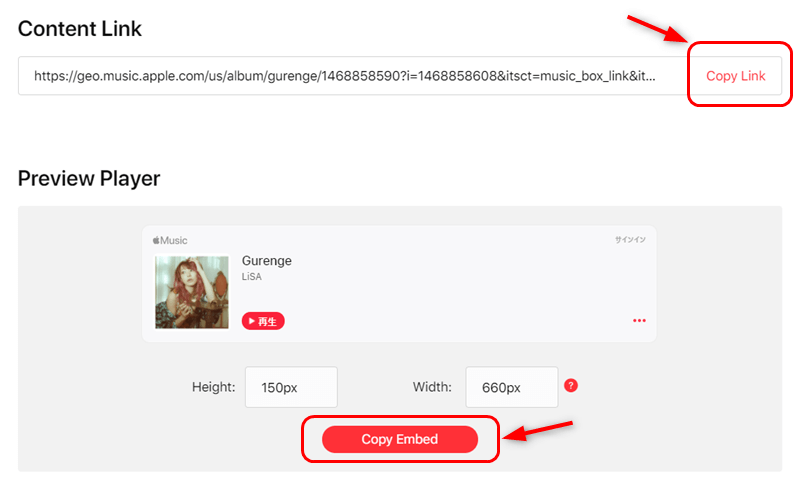
Task: Click the Content Link heading
Action: click(80, 29)
